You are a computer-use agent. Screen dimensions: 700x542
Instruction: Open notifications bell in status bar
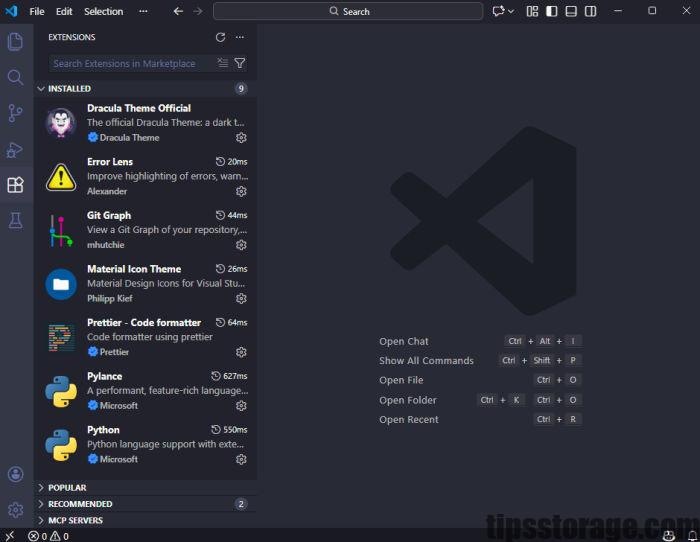click(692, 536)
